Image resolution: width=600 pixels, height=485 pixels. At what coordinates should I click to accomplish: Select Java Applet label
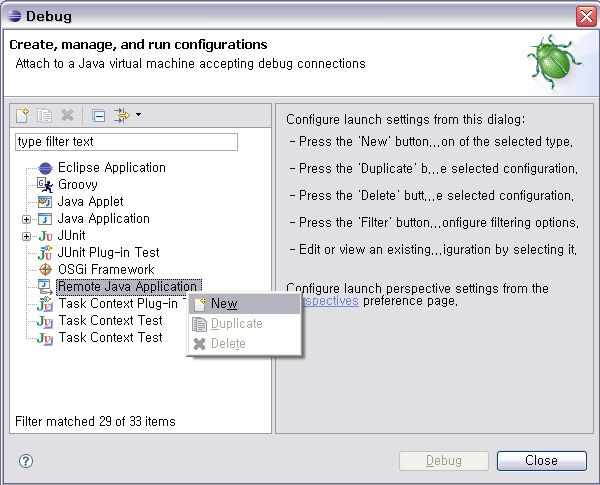90,202
